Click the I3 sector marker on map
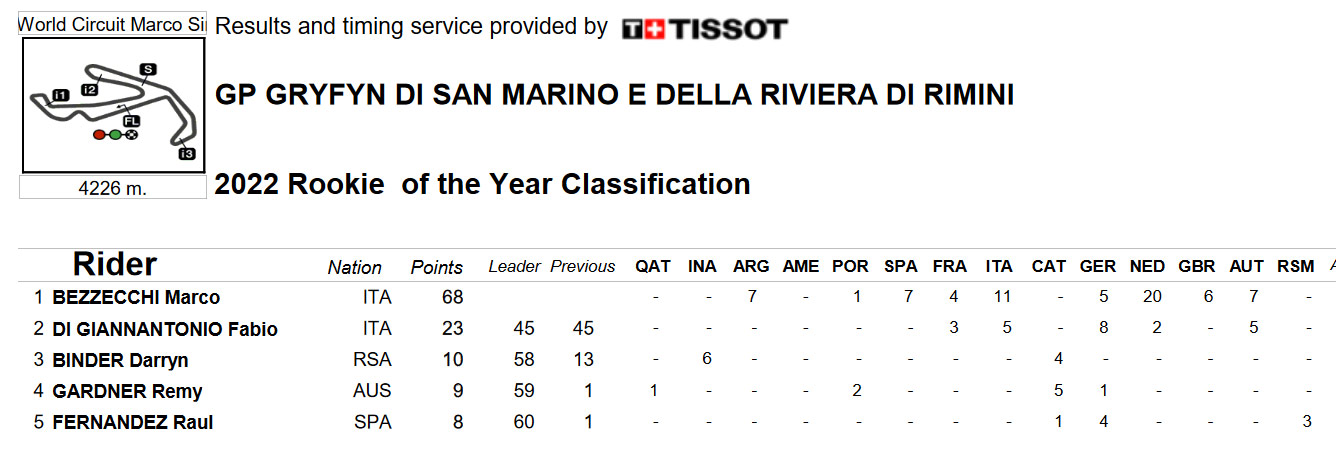Viewport: 1336px width, 462px height. tap(186, 153)
